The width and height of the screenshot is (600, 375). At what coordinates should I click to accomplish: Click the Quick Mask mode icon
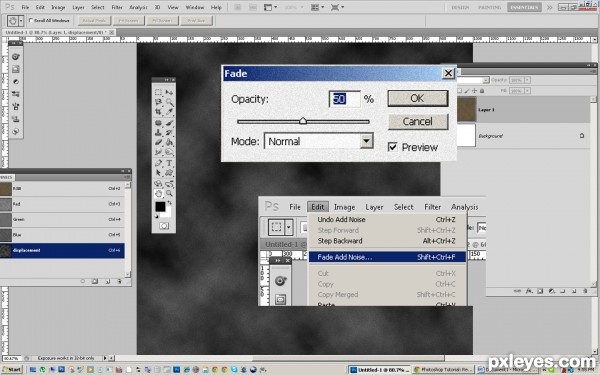[x=164, y=226]
